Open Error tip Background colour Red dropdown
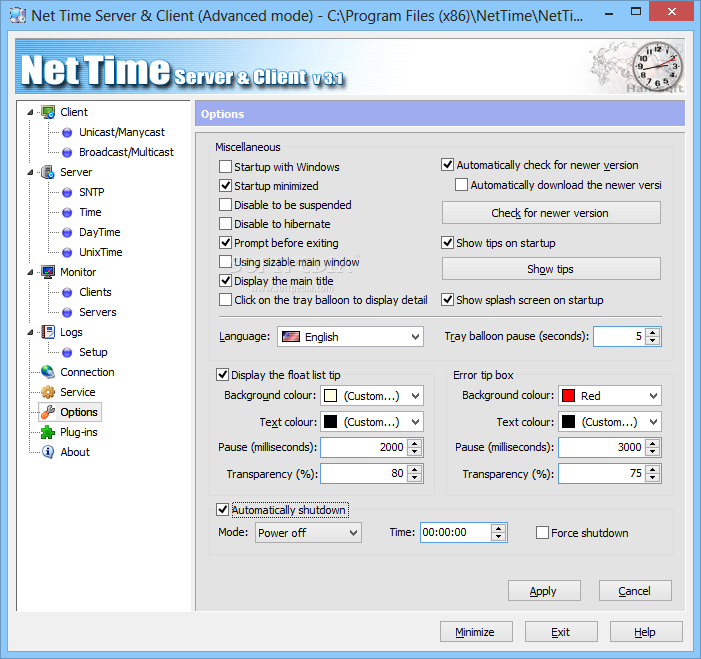701x659 pixels. (x=610, y=396)
